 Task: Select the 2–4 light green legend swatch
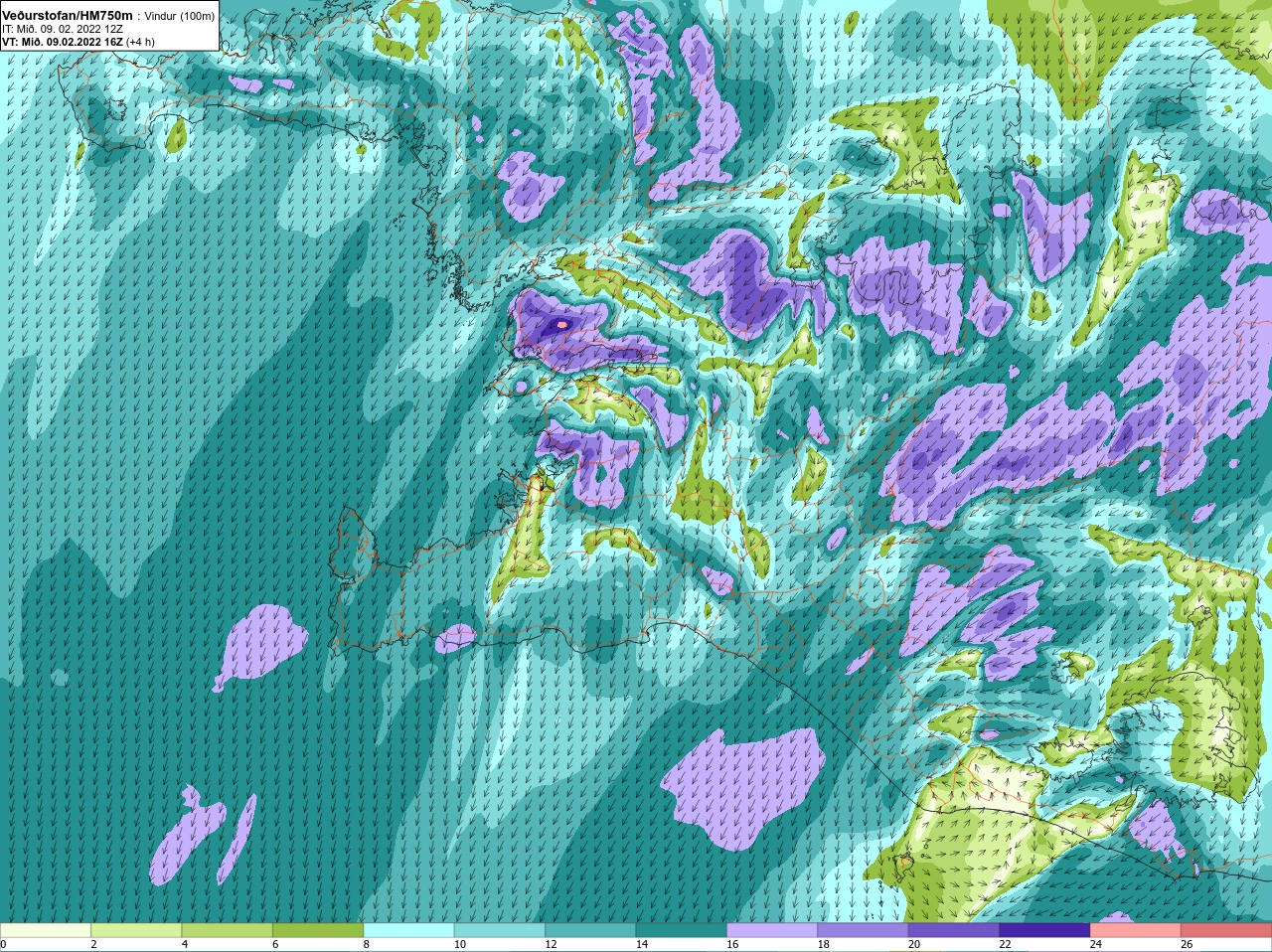click(x=136, y=931)
